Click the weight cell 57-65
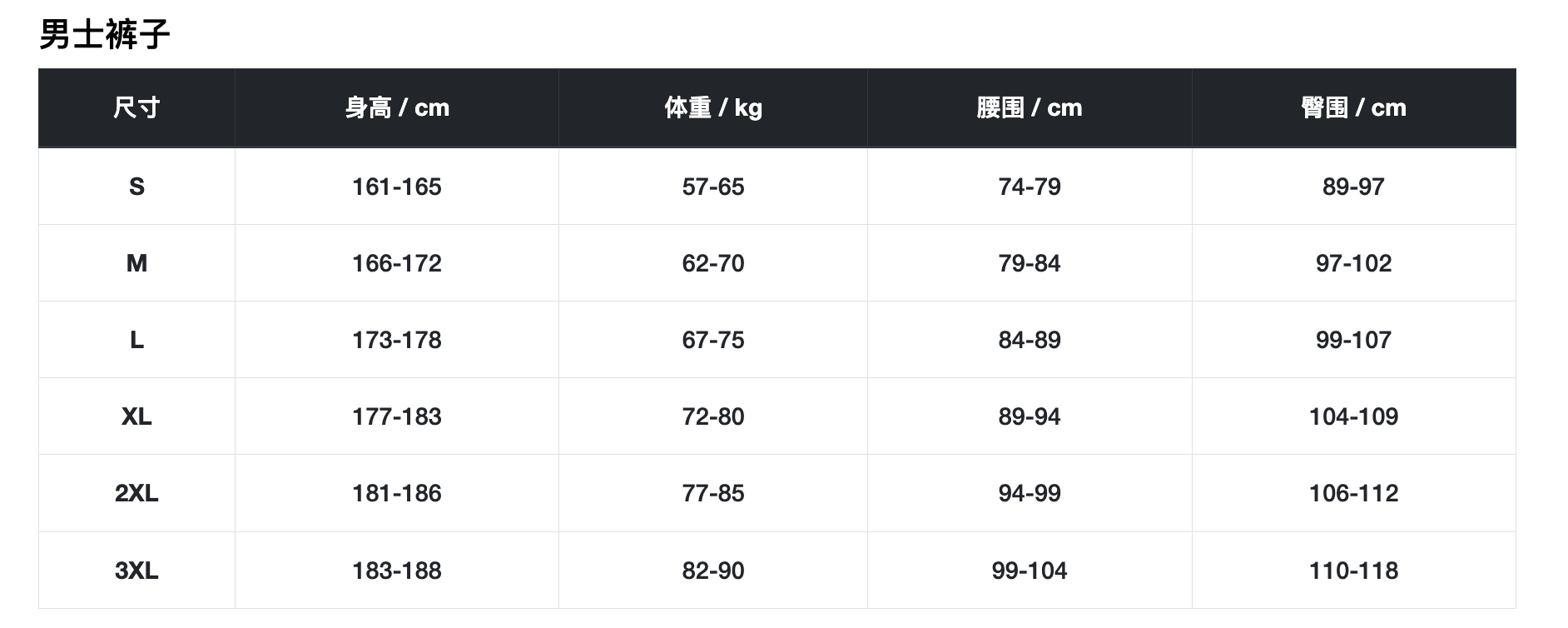 click(x=713, y=187)
